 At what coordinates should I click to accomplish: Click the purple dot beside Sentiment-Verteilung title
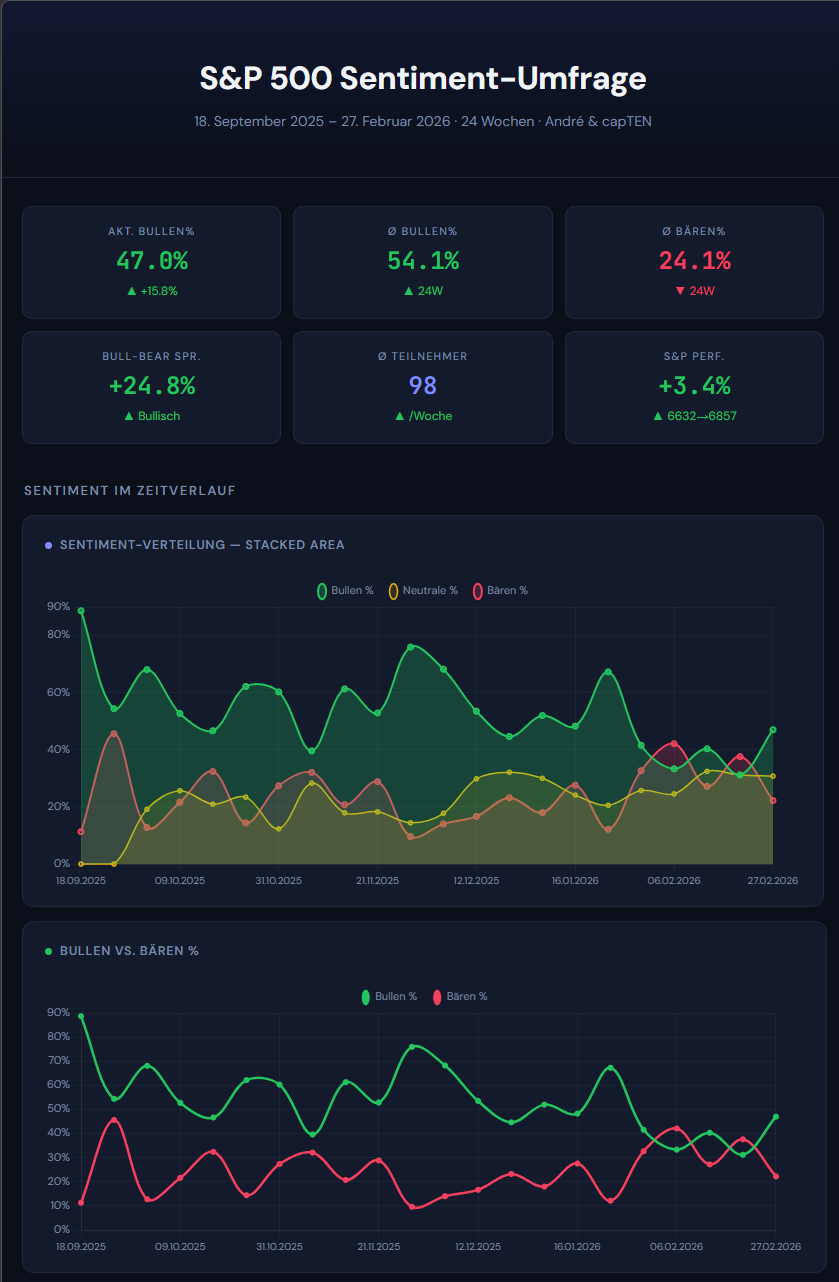pyautogui.click(x=48, y=545)
